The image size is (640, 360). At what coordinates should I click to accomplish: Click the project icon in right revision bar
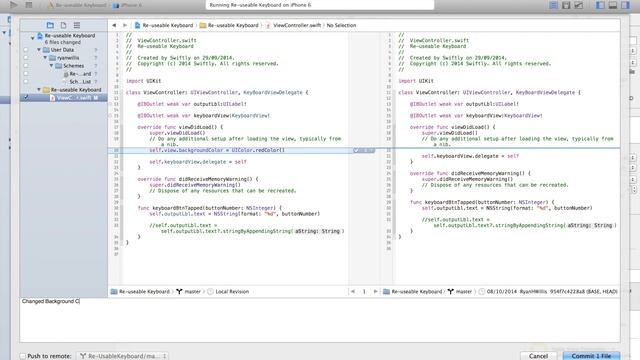pyautogui.click(x=387, y=291)
